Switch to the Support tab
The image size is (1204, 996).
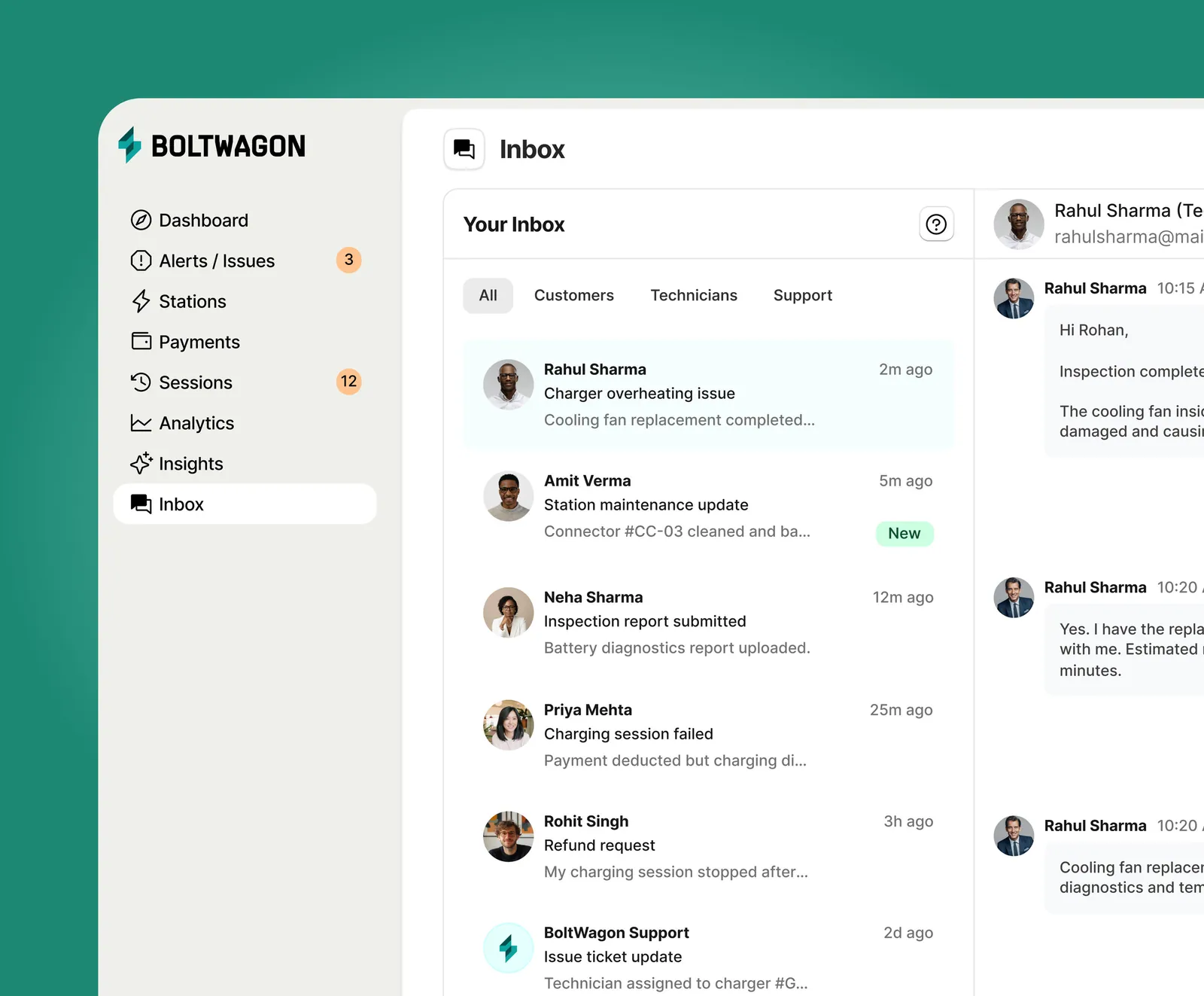pos(803,295)
